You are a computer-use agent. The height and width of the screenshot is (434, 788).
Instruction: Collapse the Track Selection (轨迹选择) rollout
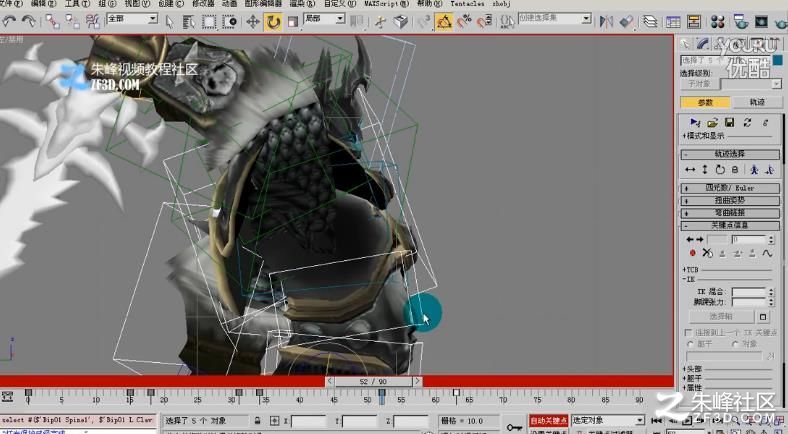730,154
